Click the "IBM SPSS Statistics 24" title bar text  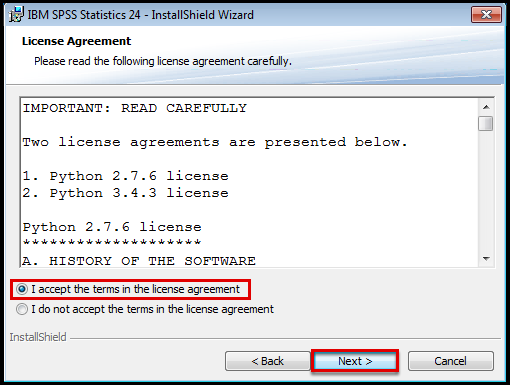coord(84,15)
